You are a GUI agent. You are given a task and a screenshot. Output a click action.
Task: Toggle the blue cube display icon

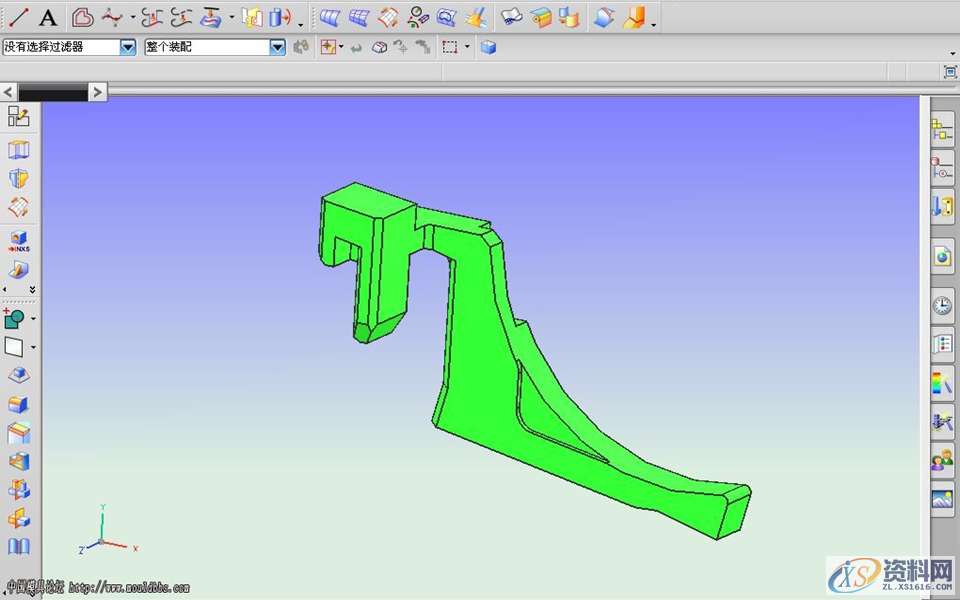point(488,47)
